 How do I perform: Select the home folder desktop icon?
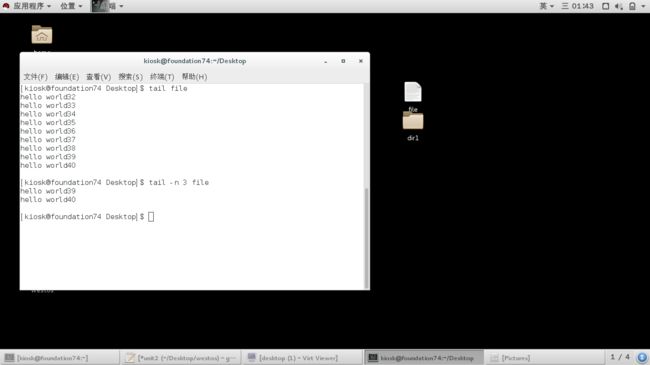[x=42, y=35]
